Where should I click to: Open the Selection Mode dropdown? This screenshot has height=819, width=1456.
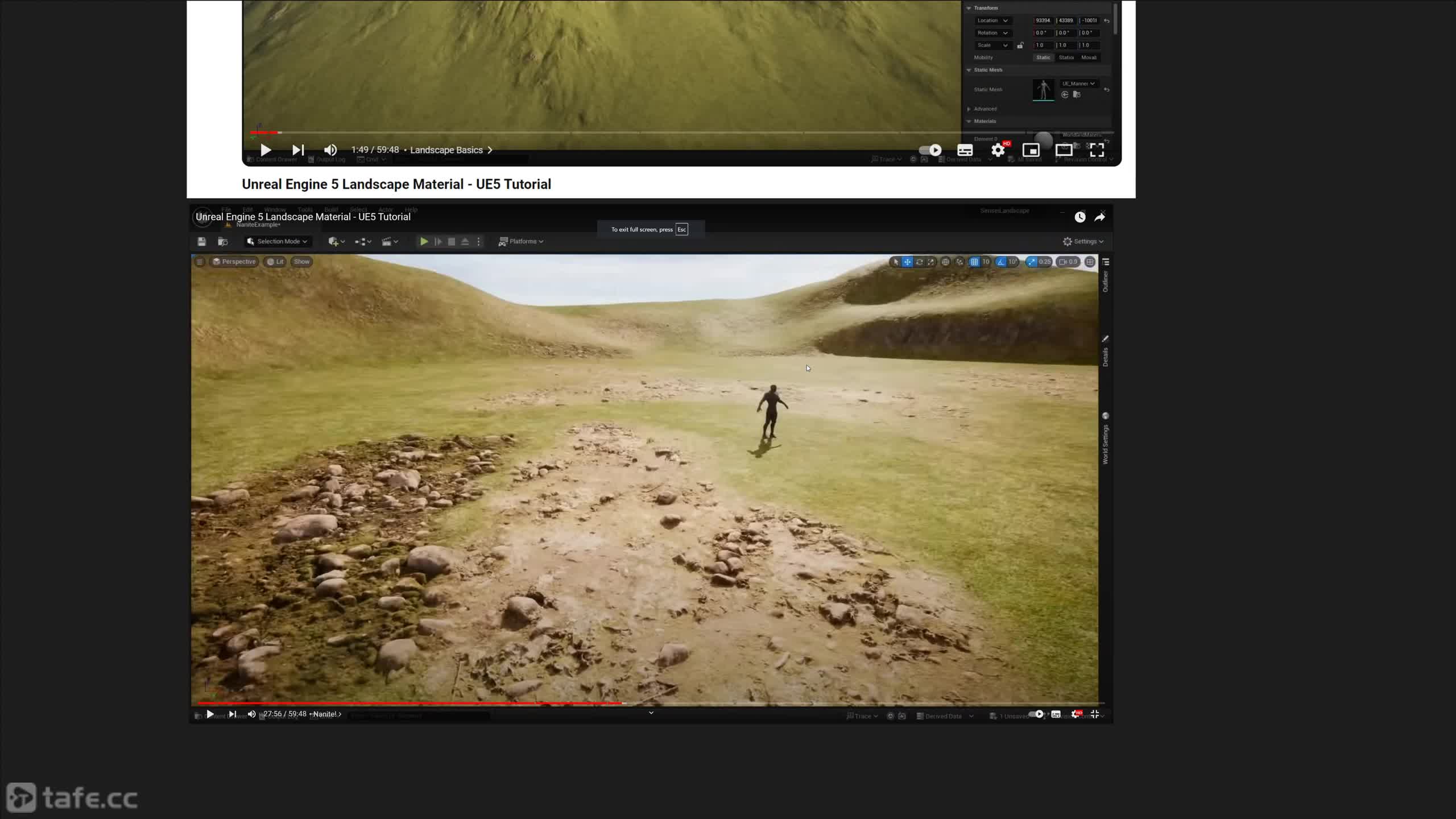(x=278, y=242)
